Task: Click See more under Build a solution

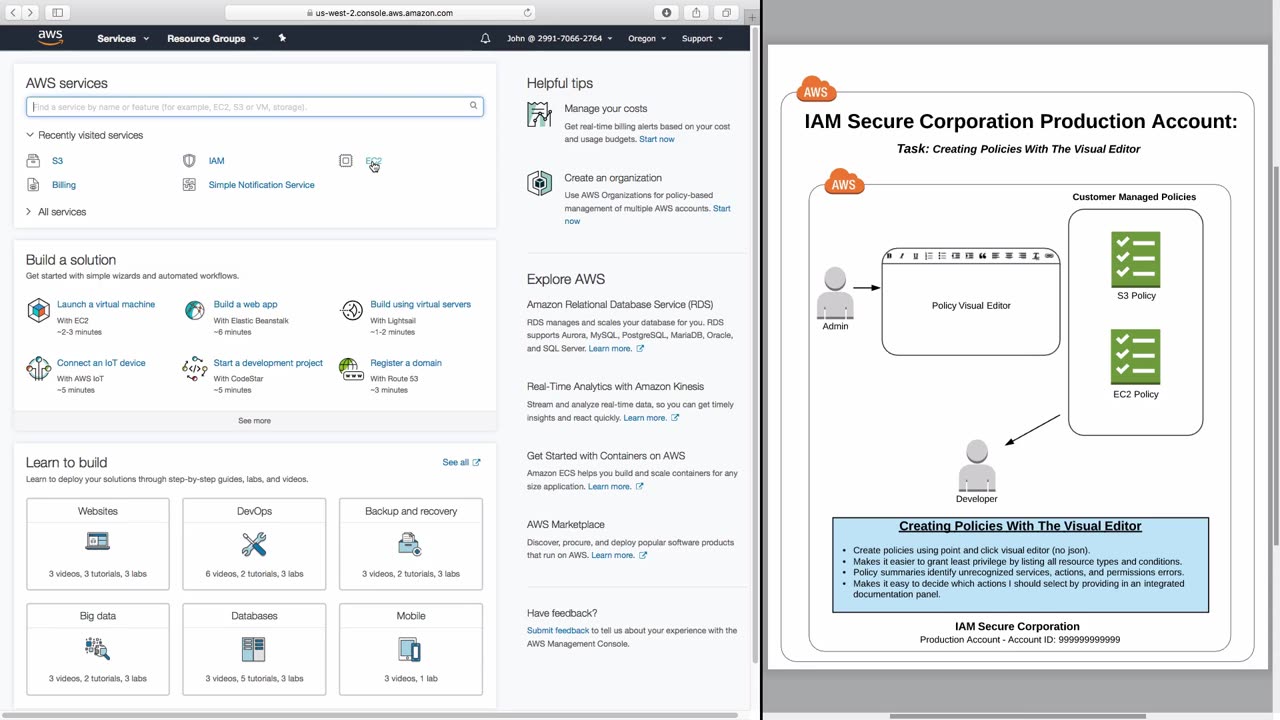Action: (254, 421)
